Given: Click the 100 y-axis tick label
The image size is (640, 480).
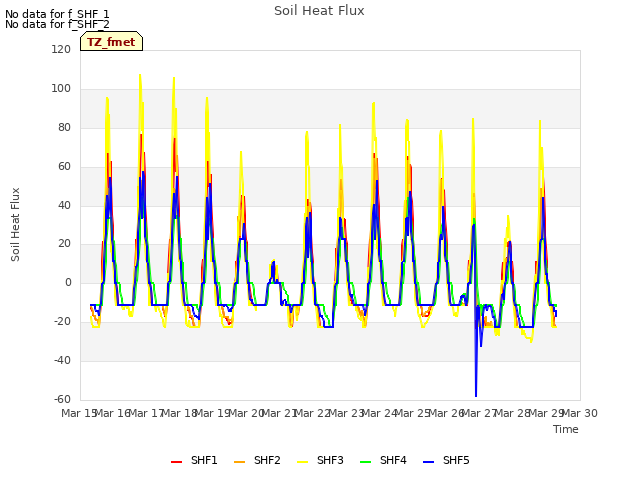Looking at the screenshot, I should pos(61,88).
